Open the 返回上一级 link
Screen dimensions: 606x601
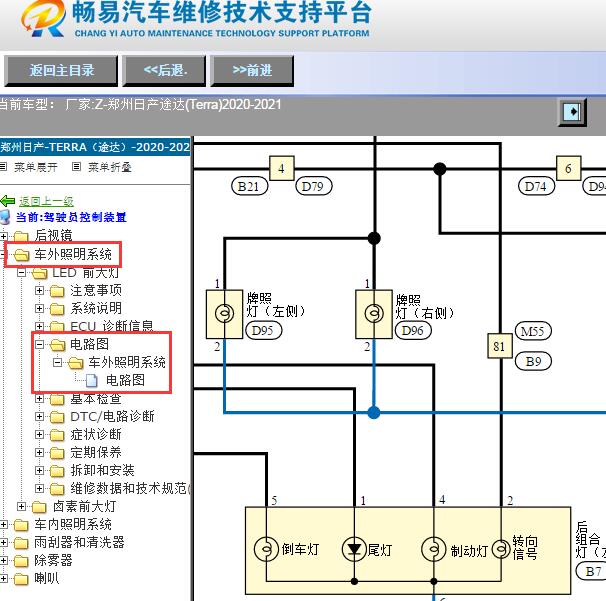(46, 201)
